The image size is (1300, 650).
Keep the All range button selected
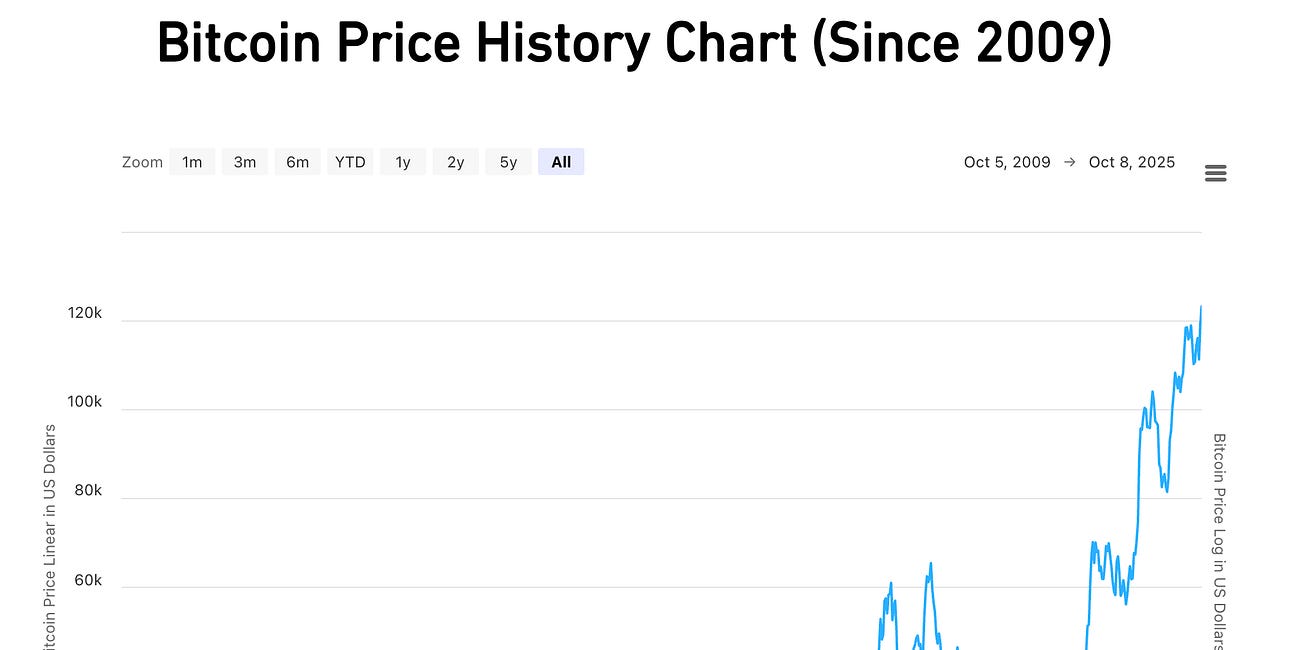(561, 161)
